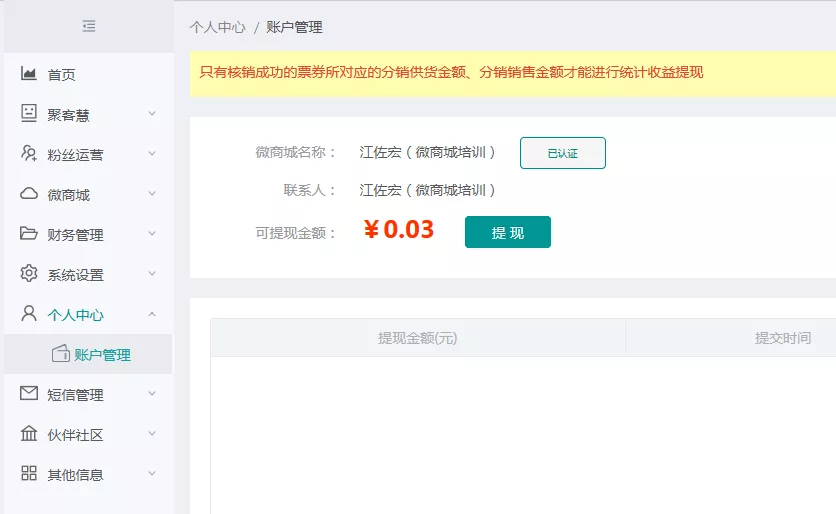Viewport: 836px width, 514px height.
Task: Click the 提现金额(元) column header
Action: tap(417, 338)
